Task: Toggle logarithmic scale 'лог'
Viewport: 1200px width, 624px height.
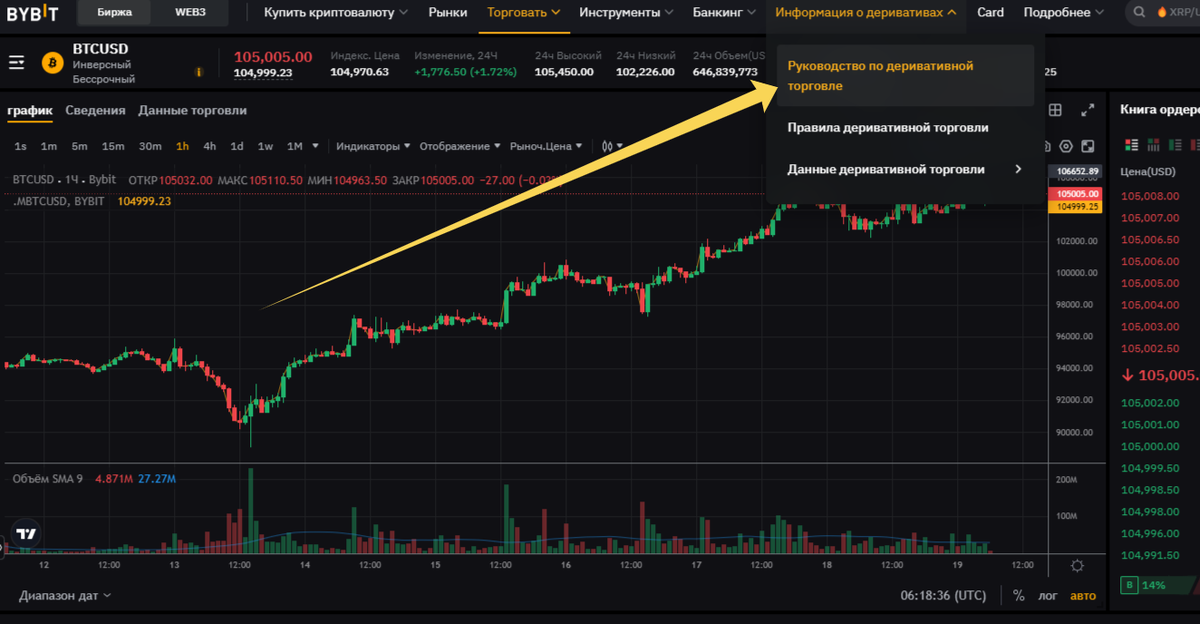Action: tap(1047, 596)
